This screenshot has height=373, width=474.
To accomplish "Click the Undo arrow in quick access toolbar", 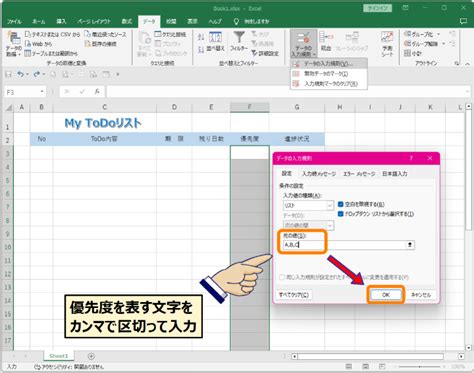I will (x=21, y=74).
